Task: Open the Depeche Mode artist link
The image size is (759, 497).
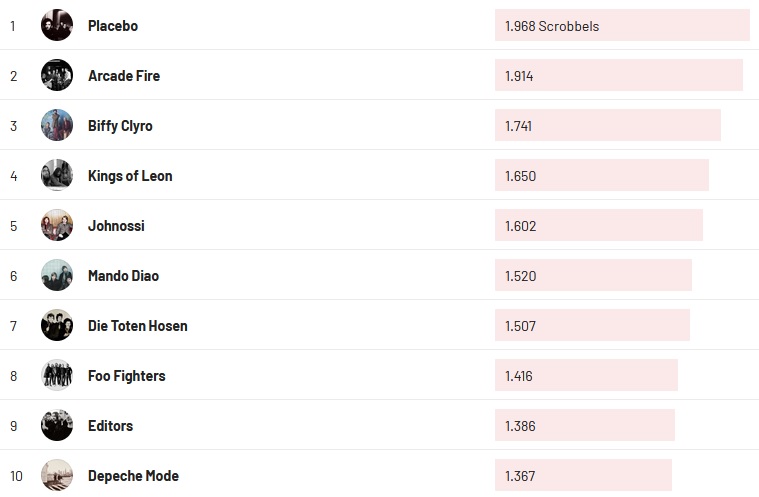Action: (133, 476)
